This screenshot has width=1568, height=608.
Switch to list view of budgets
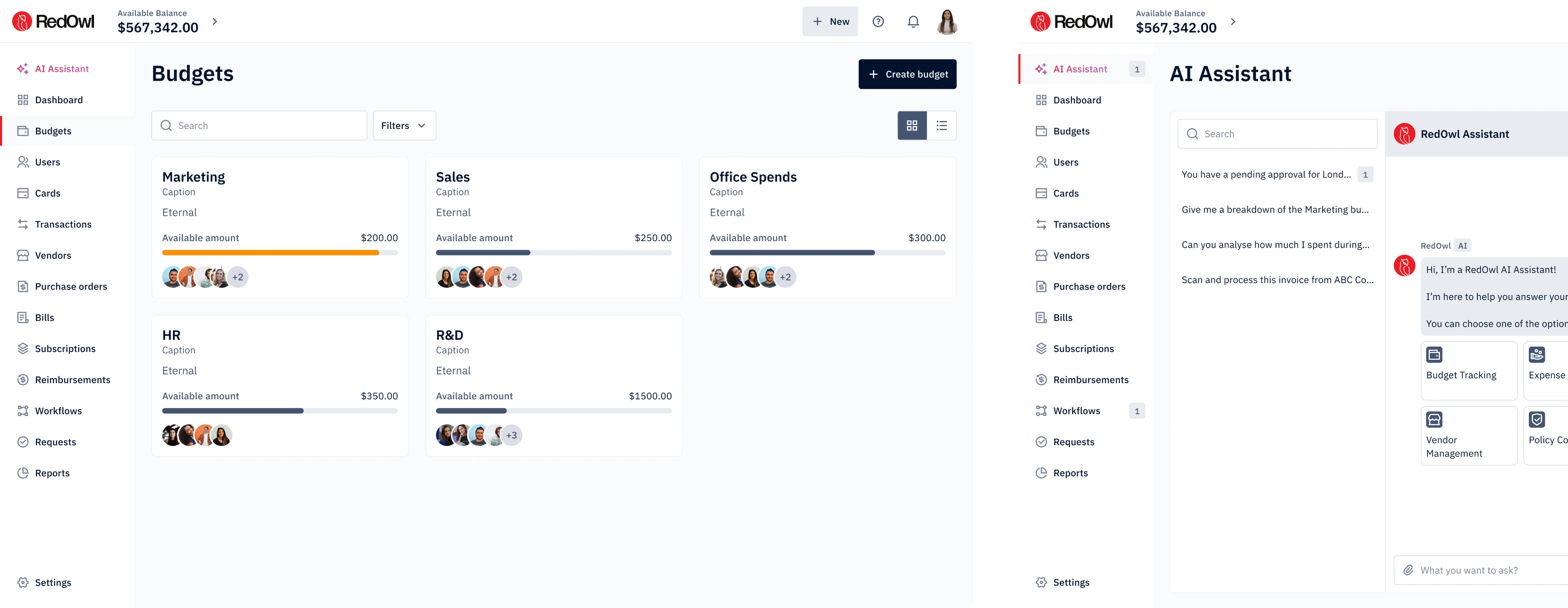941,126
